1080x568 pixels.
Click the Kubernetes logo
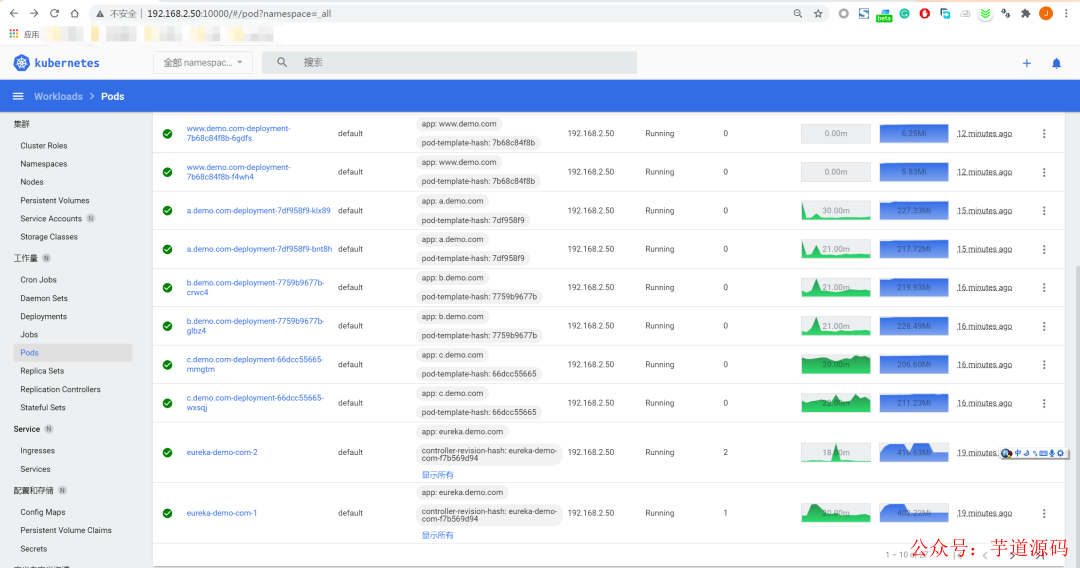[56, 63]
